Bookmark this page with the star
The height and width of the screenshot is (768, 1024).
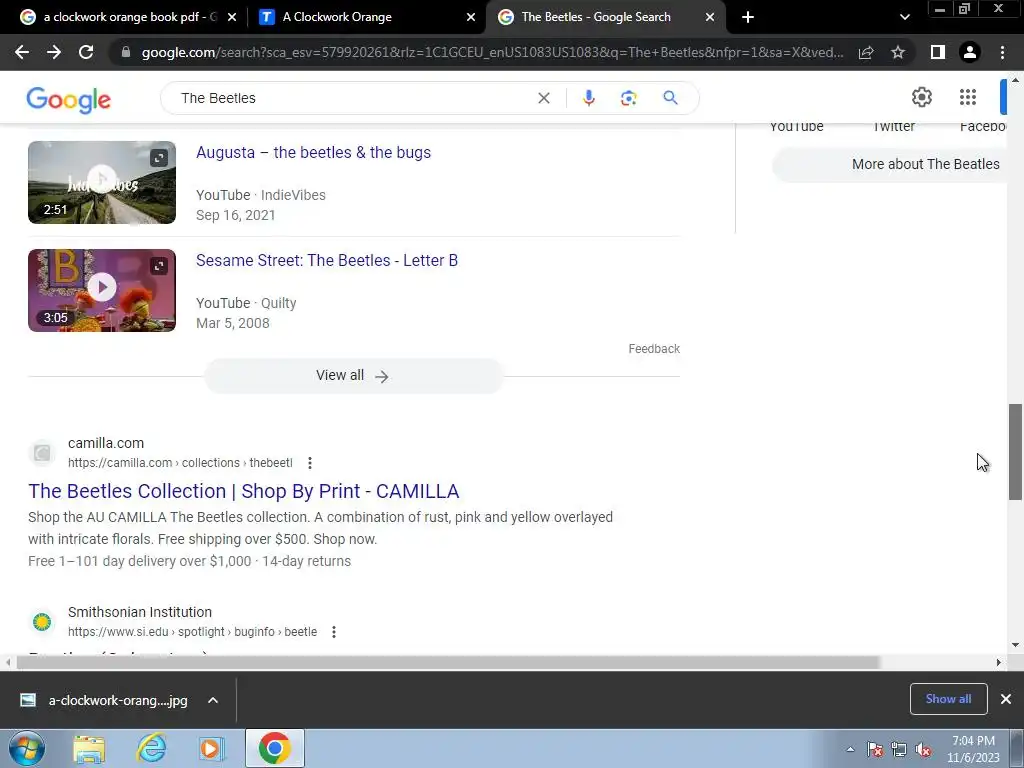(898, 52)
